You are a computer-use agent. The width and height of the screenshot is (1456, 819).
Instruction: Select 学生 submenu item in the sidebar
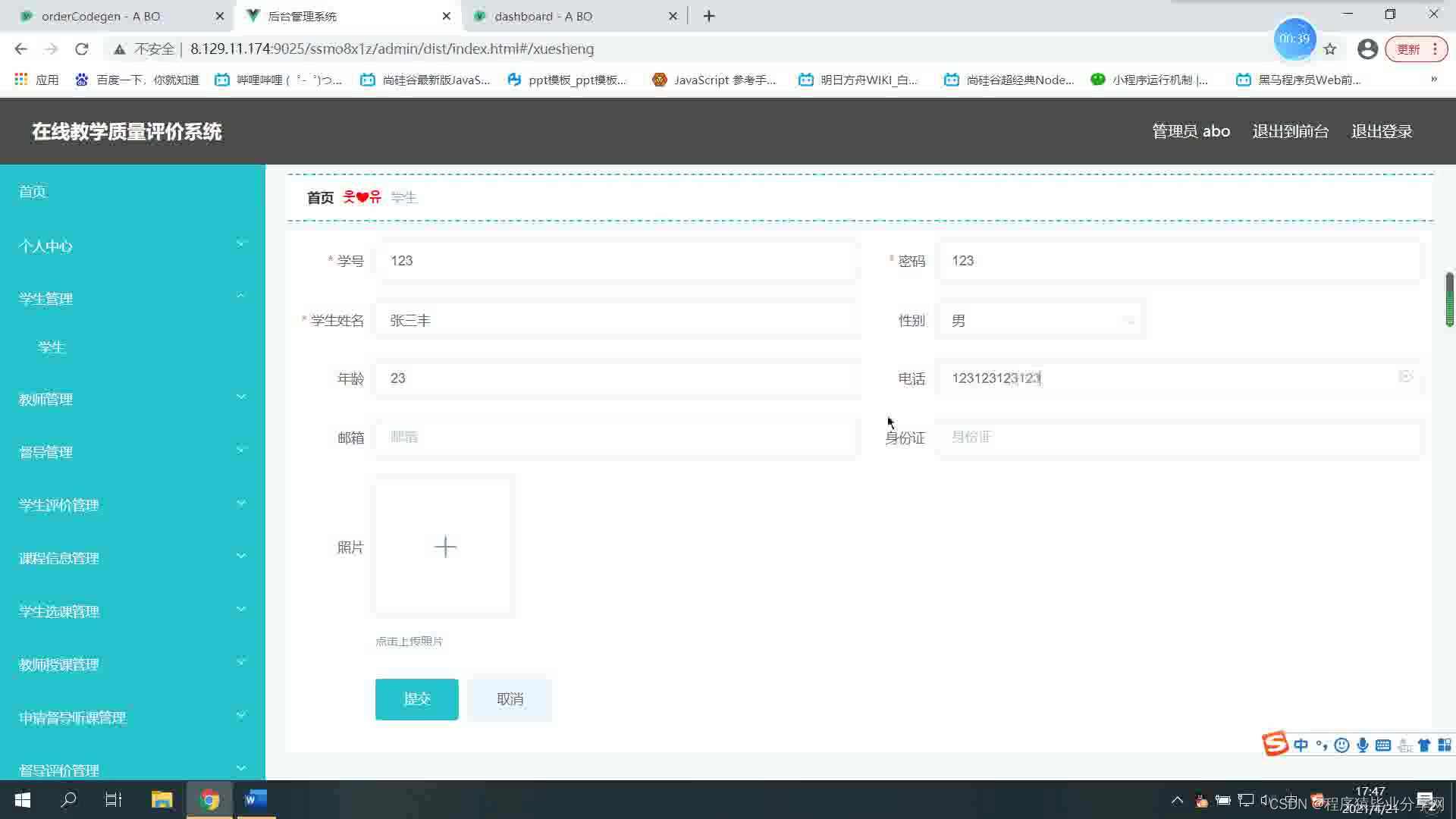52,347
